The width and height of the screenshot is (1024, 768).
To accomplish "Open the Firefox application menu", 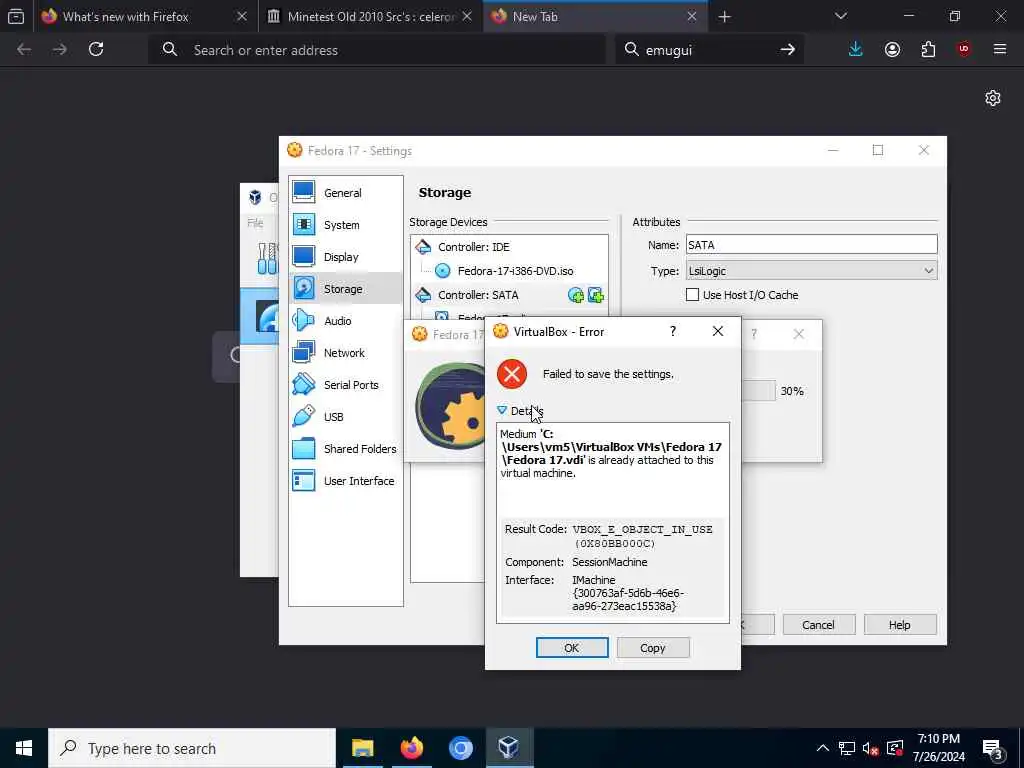I will (1000, 49).
